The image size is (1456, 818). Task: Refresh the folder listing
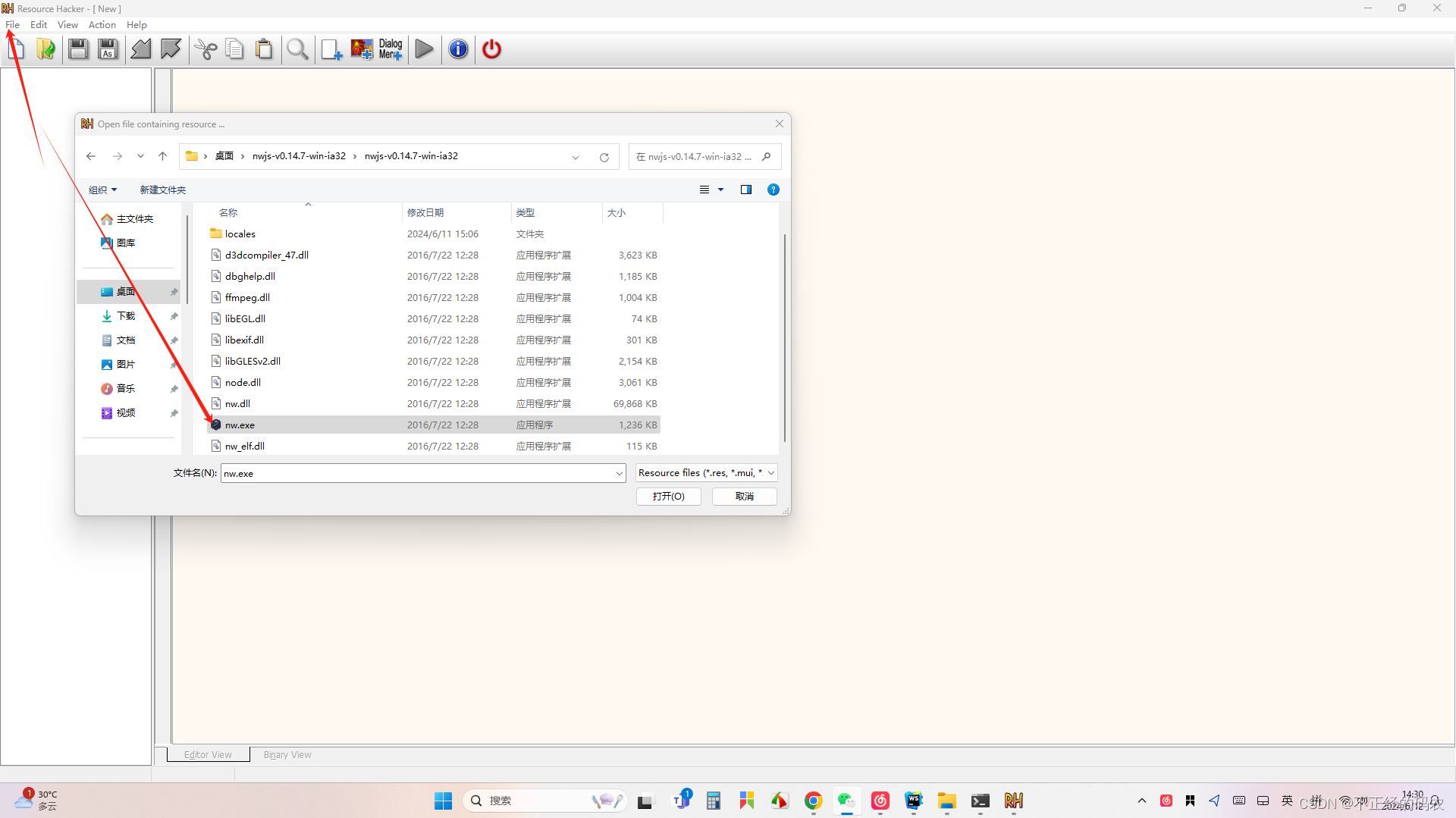point(604,157)
